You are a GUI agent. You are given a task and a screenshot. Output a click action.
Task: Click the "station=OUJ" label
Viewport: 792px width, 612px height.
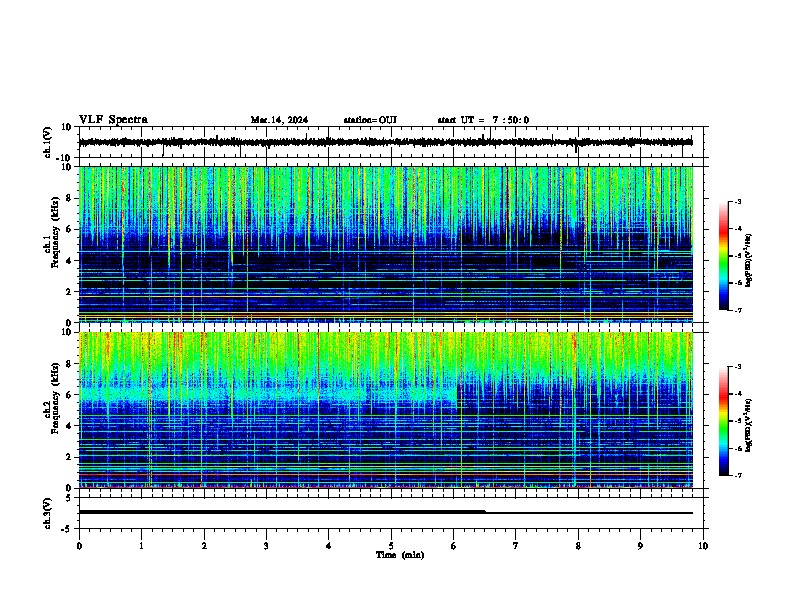[x=370, y=120]
